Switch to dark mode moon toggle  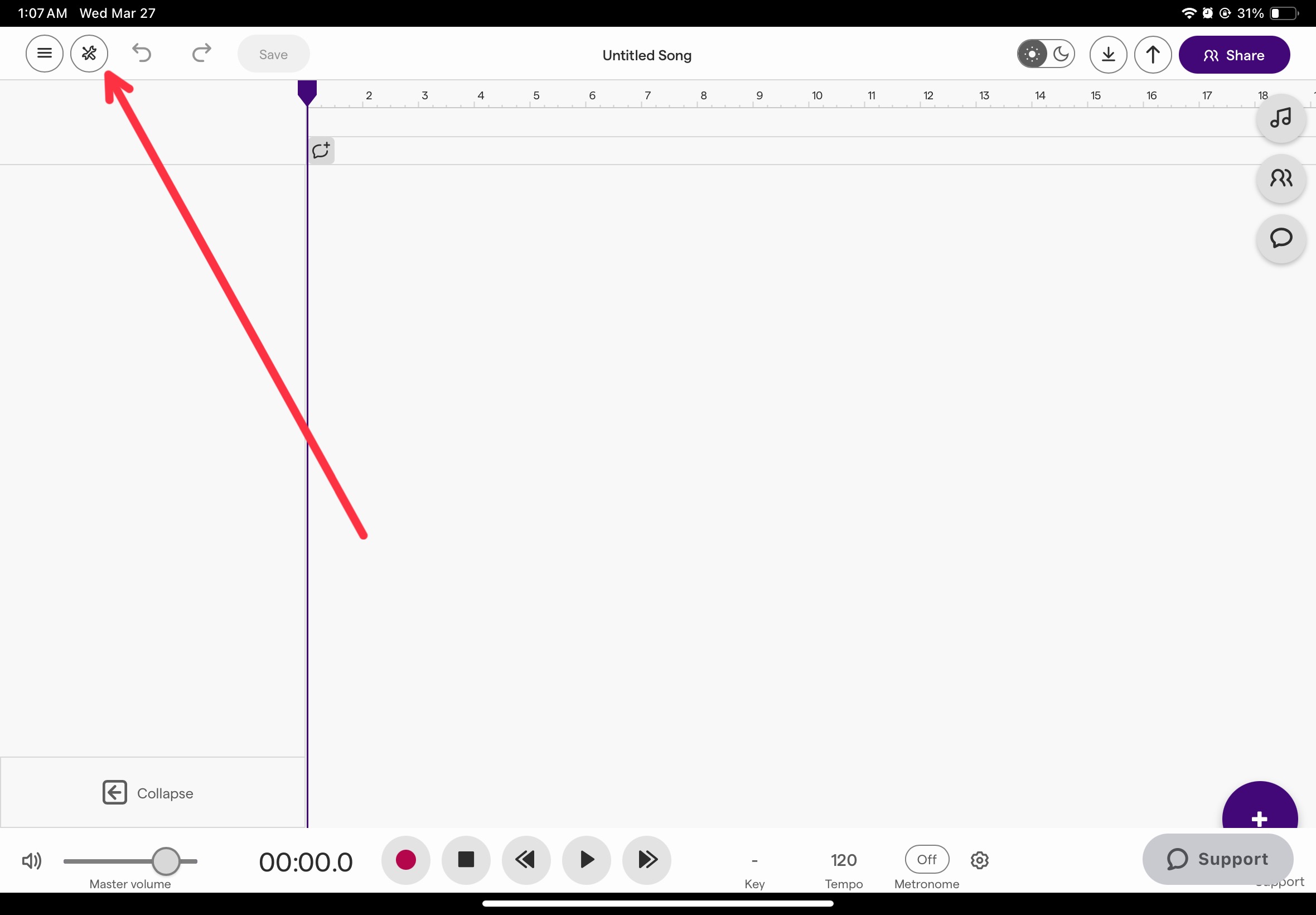(1061, 55)
